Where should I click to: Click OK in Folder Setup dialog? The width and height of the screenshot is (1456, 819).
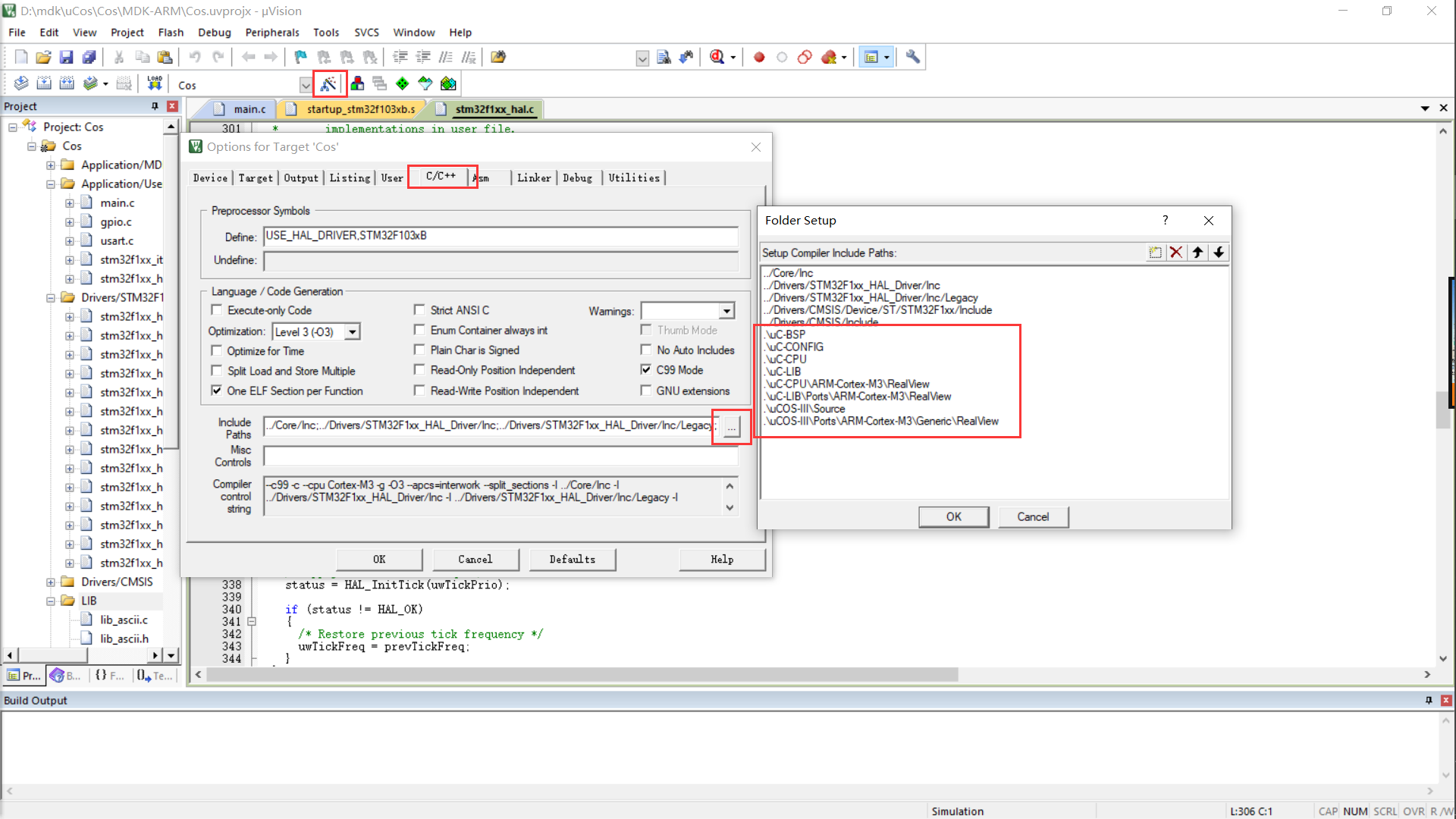(x=953, y=516)
